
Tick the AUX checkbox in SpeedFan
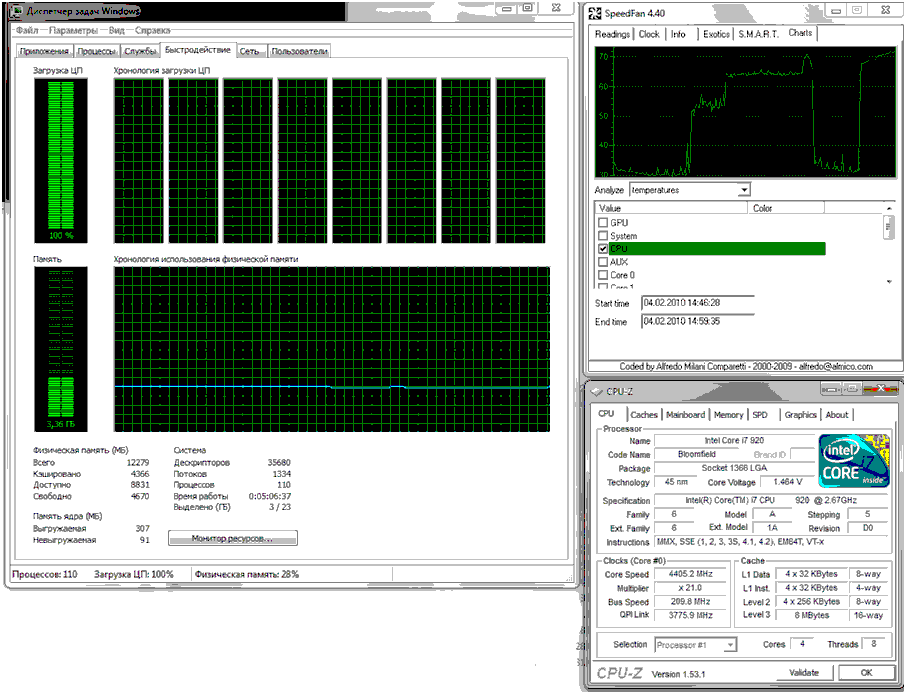pyautogui.click(x=603, y=262)
